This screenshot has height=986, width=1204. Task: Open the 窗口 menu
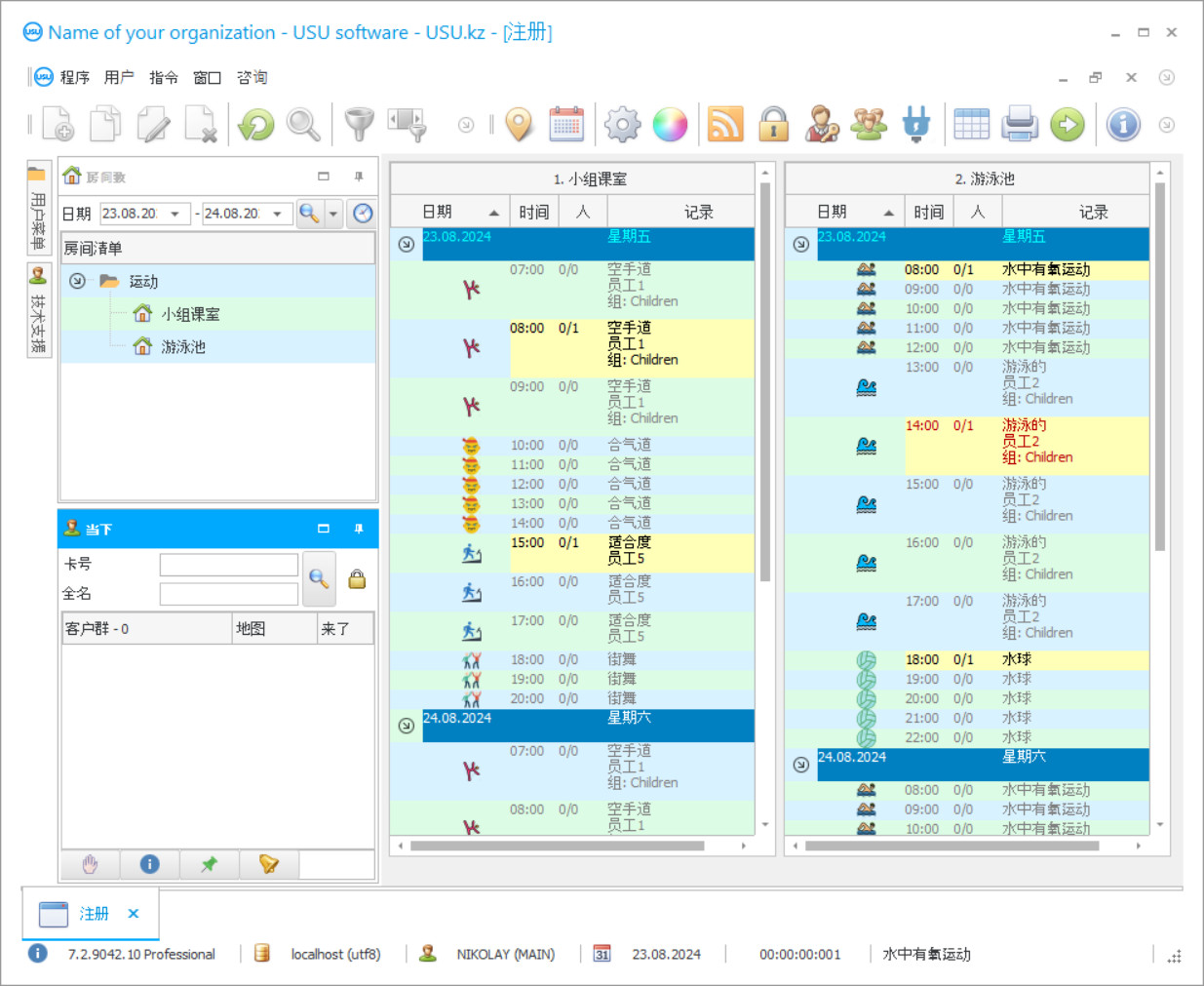pyautogui.click(x=207, y=78)
